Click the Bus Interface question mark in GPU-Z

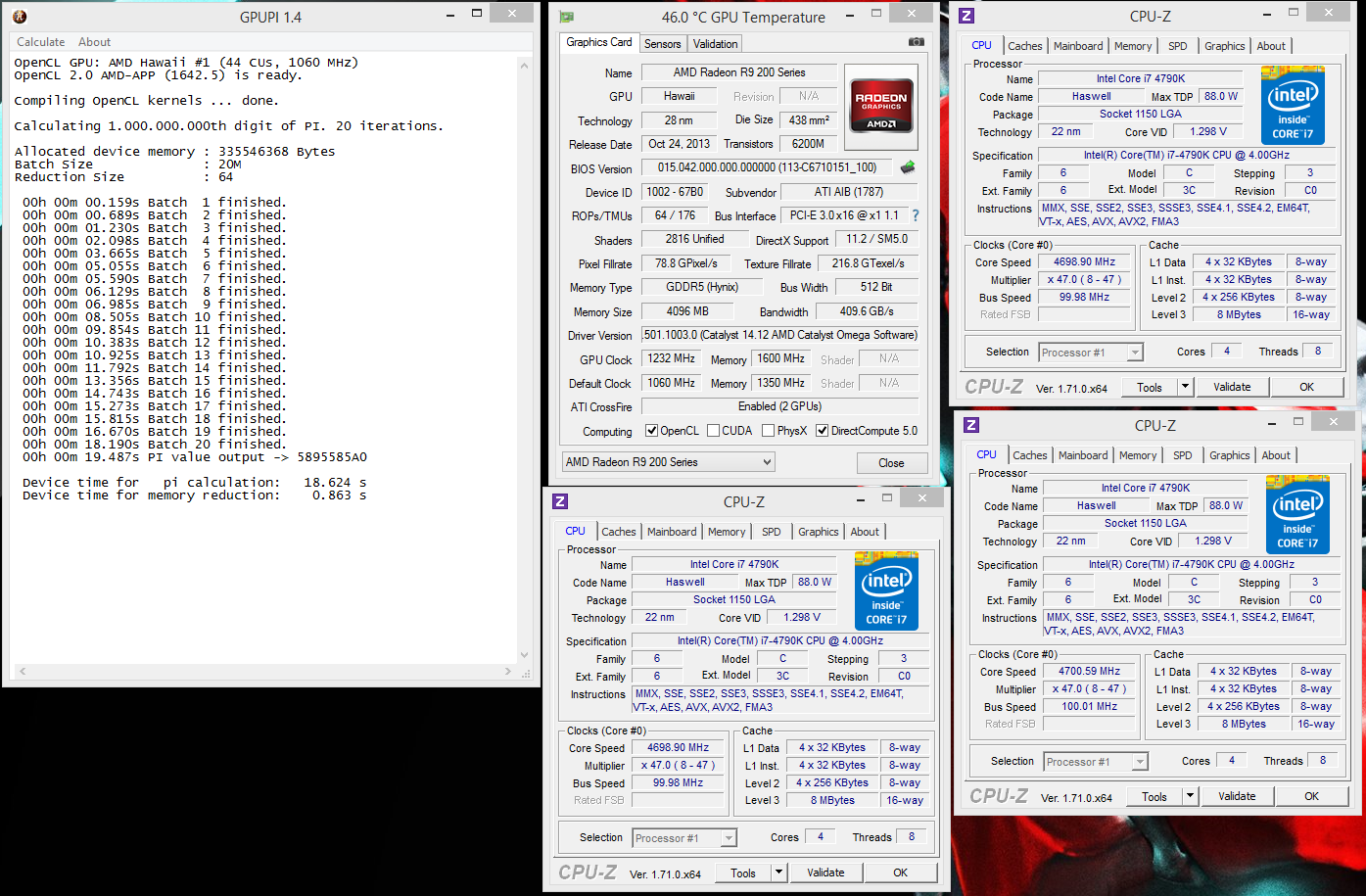point(916,215)
